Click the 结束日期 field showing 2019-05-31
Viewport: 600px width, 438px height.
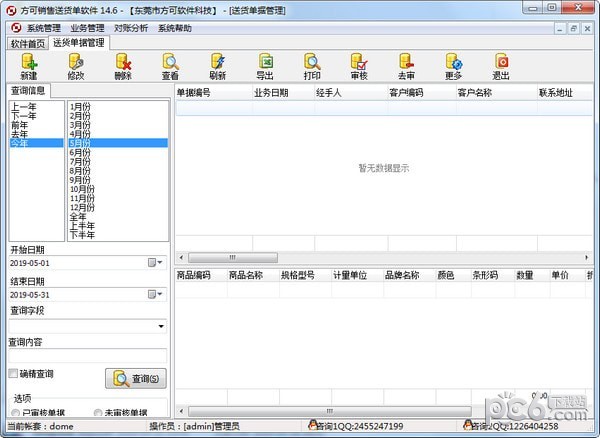[88, 295]
